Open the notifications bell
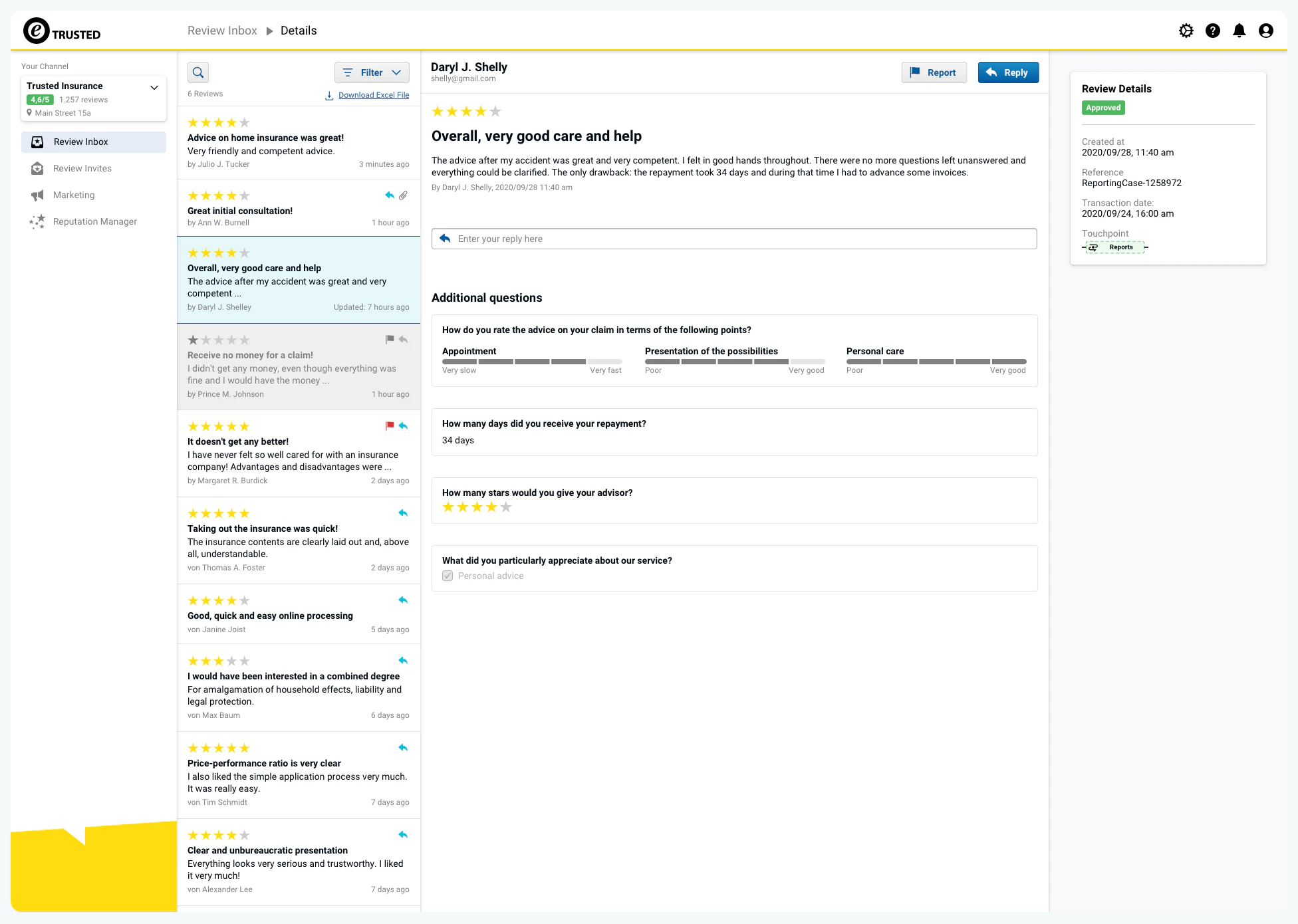Viewport: 1298px width, 924px height. coord(1239,31)
